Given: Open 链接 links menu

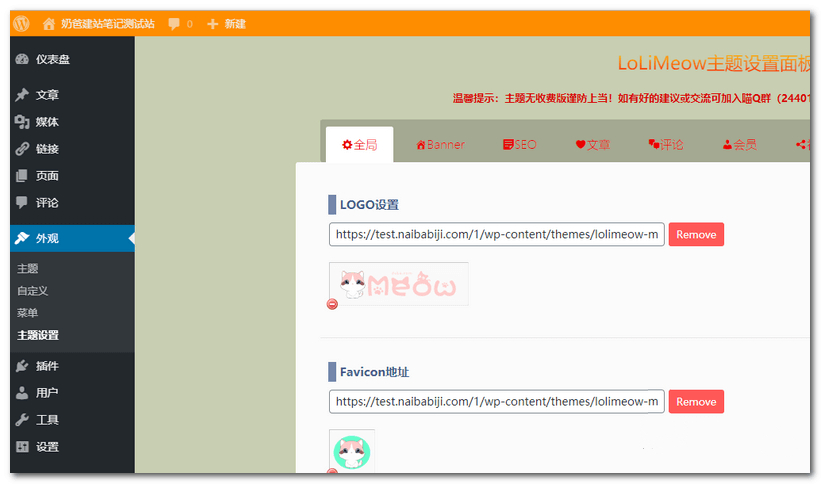Looking at the screenshot, I should point(47,149).
